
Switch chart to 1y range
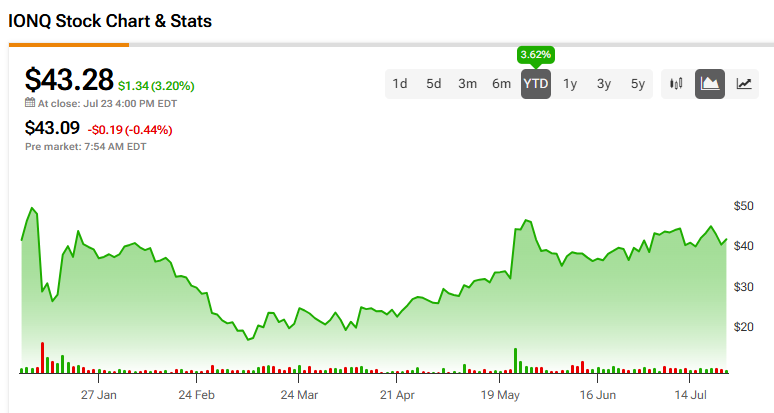click(570, 84)
